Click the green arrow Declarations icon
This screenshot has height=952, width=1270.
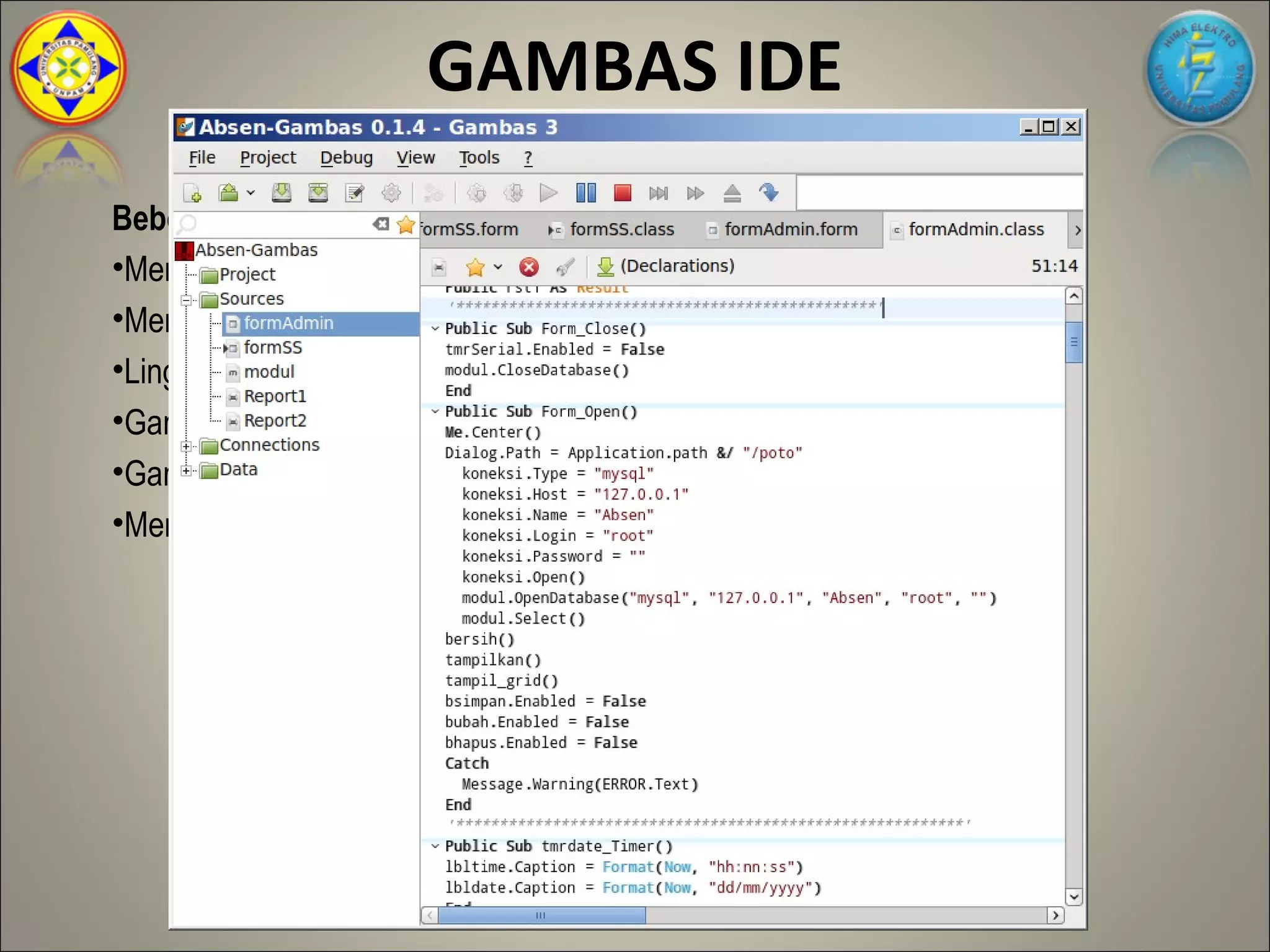click(x=605, y=267)
